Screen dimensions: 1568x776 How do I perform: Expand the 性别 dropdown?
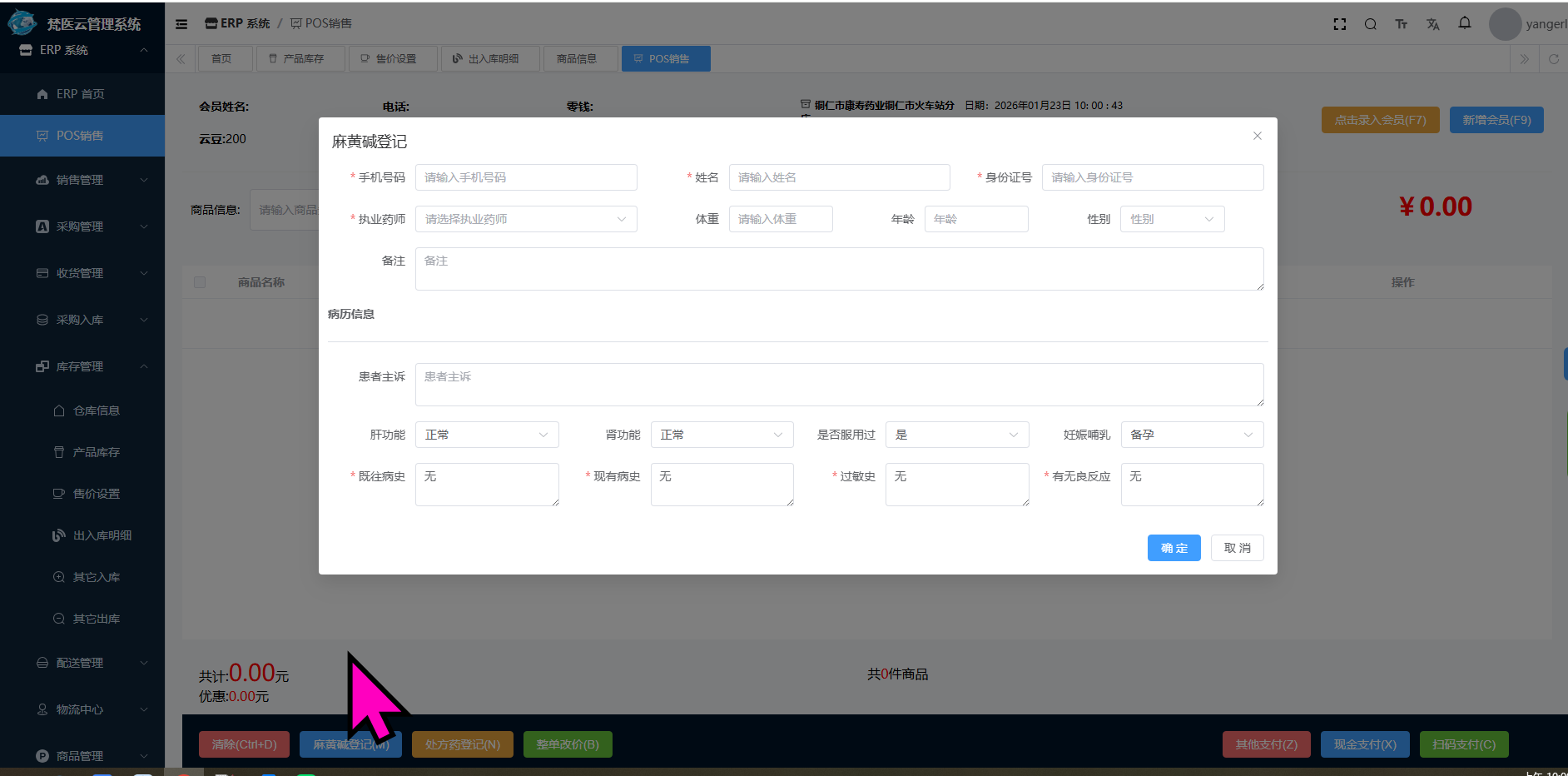click(x=1172, y=219)
